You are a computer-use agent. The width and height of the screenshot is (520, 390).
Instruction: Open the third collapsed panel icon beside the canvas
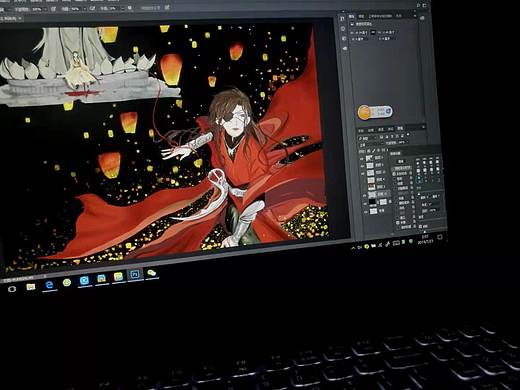click(344, 38)
